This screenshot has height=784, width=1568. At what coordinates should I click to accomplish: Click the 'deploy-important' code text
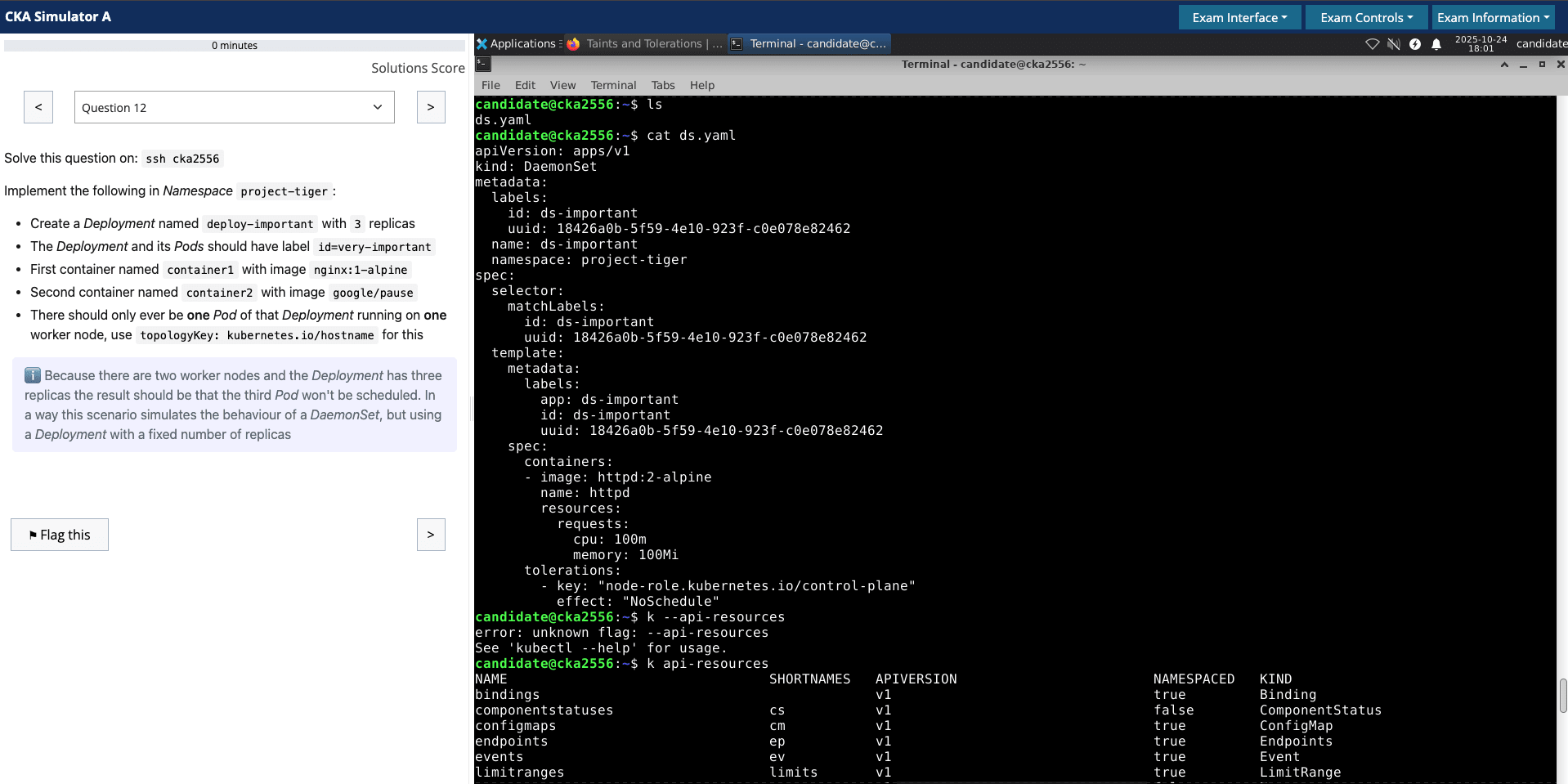click(260, 224)
